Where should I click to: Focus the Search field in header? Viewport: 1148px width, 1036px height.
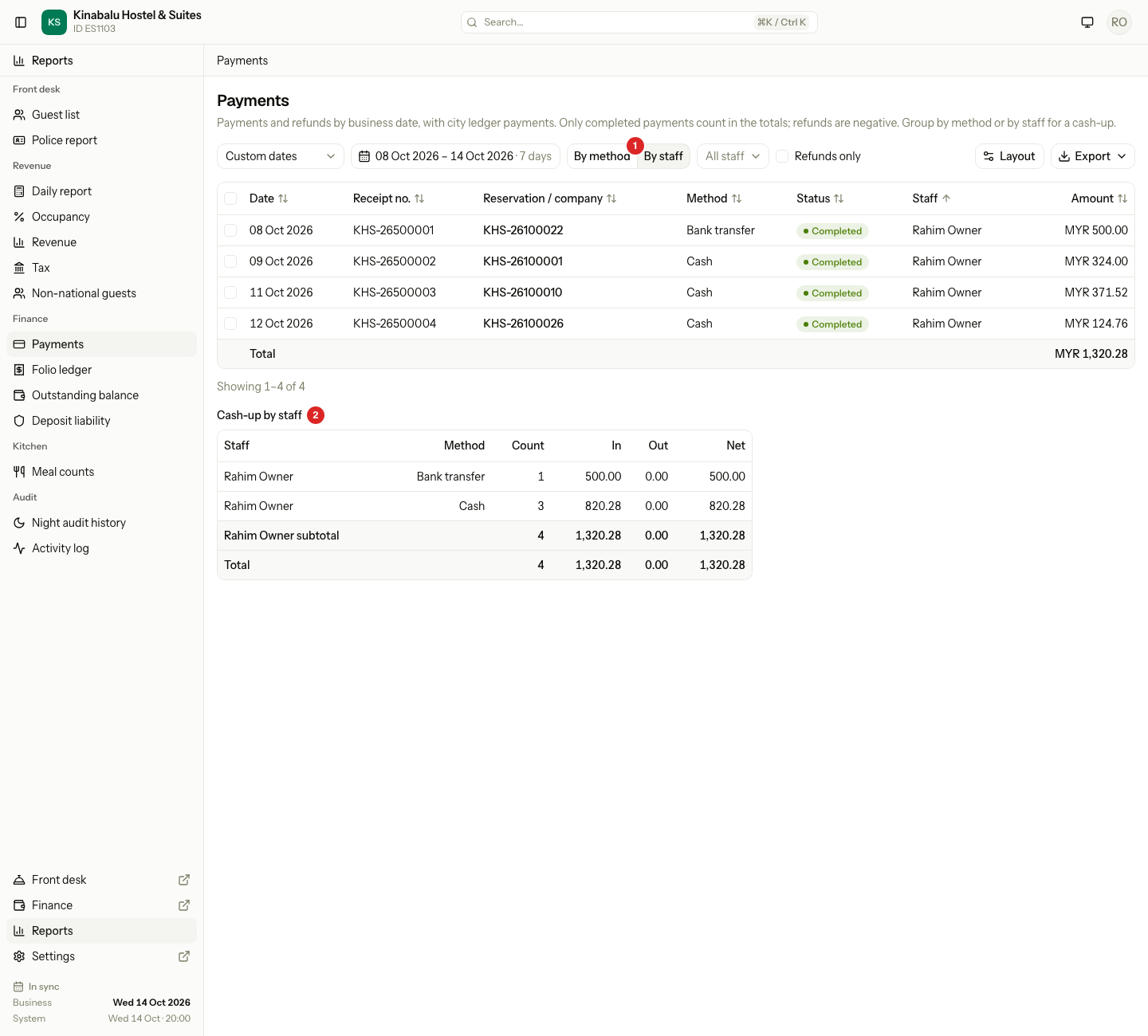pos(639,22)
